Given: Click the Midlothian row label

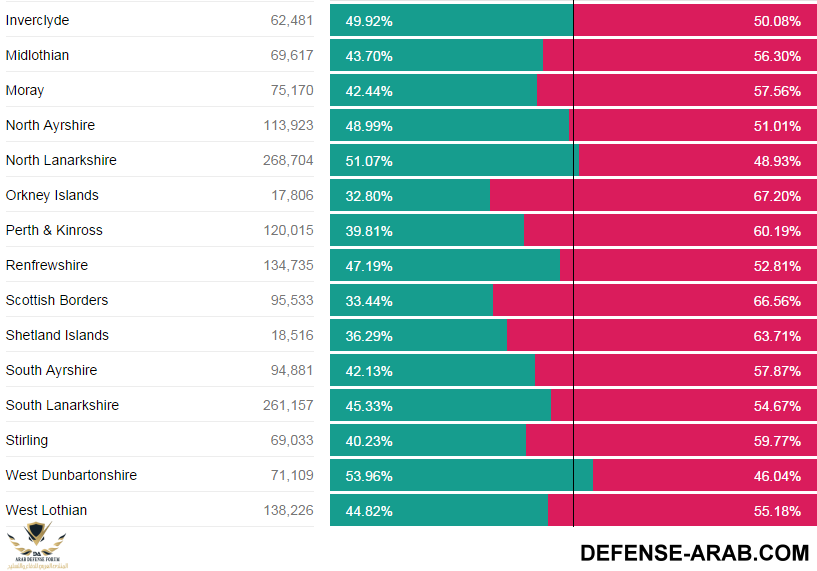Looking at the screenshot, I should pyautogui.click(x=38, y=56).
